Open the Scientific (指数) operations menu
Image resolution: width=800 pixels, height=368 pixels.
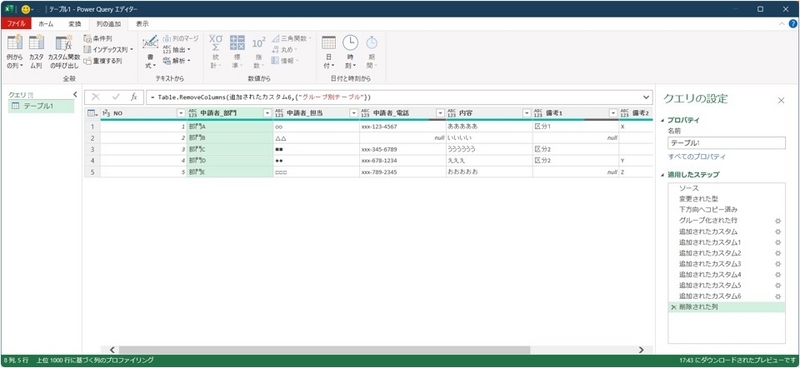[x=259, y=52]
